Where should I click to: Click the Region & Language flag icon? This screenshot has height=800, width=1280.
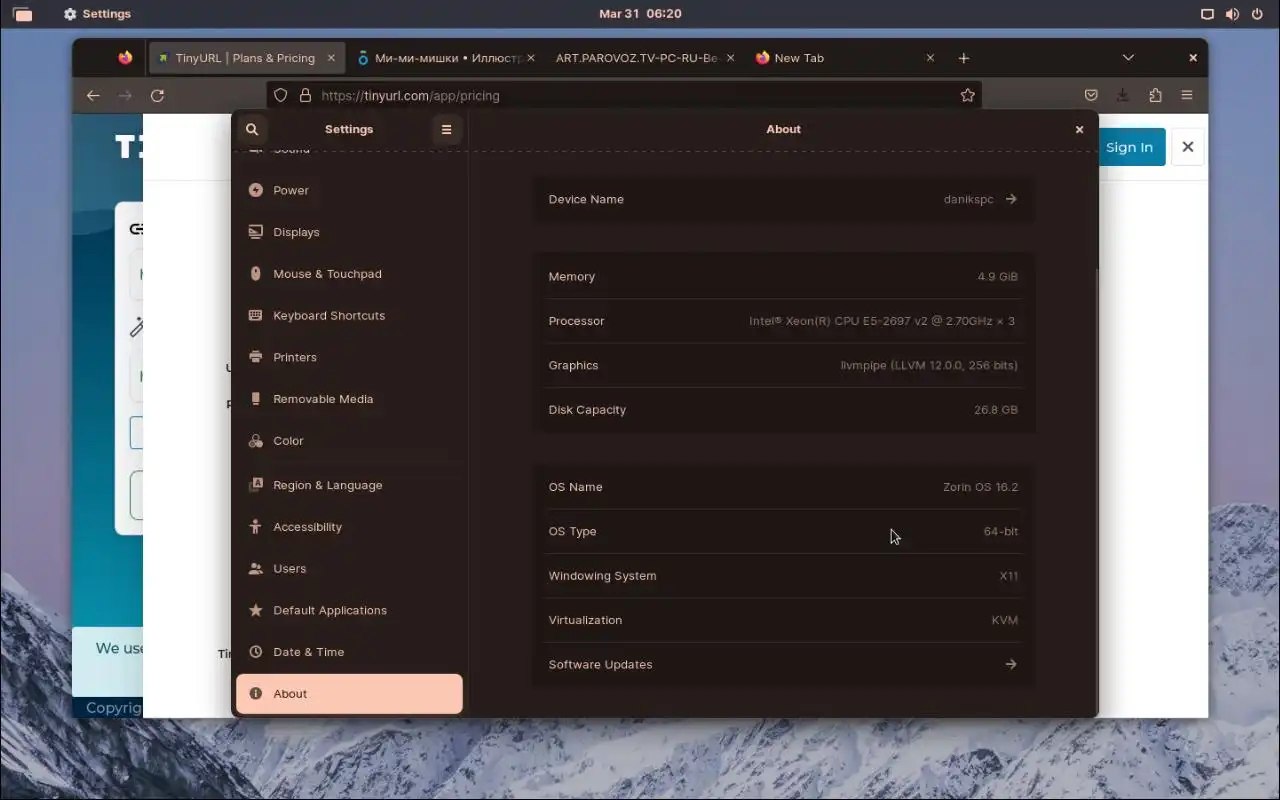click(x=255, y=485)
